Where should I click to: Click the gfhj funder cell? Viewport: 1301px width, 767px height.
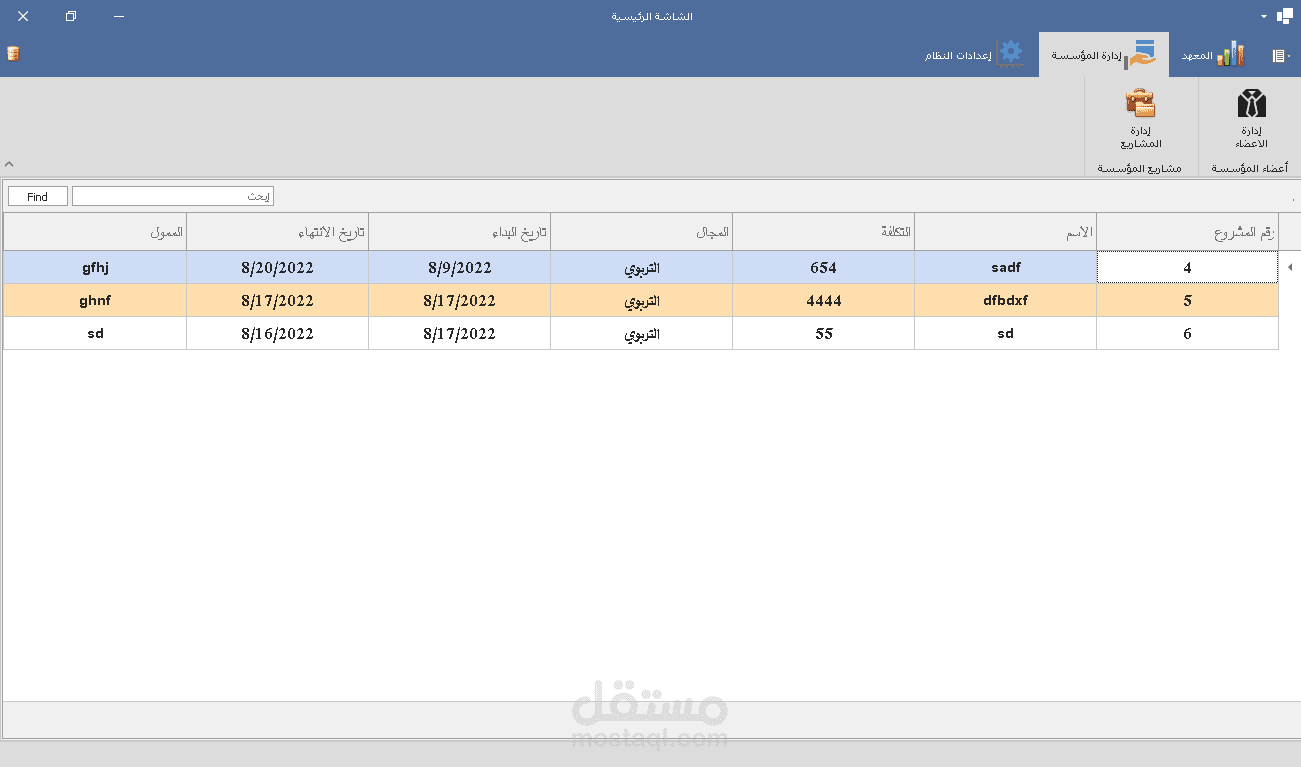[x=95, y=268]
